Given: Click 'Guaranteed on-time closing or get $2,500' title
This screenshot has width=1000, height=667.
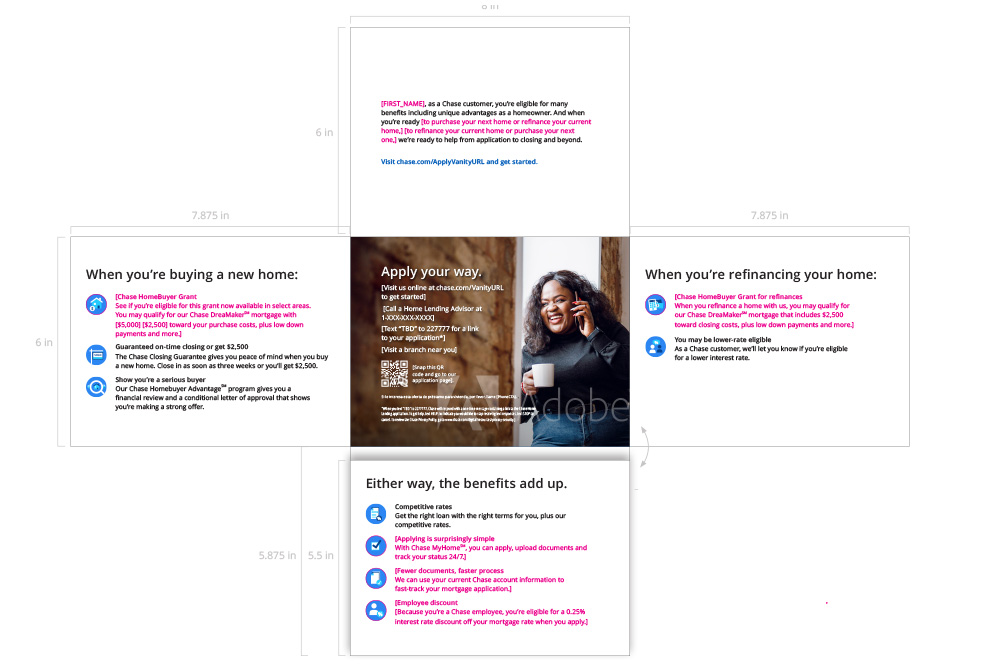Looking at the screenshot, I should pos(182,347).
